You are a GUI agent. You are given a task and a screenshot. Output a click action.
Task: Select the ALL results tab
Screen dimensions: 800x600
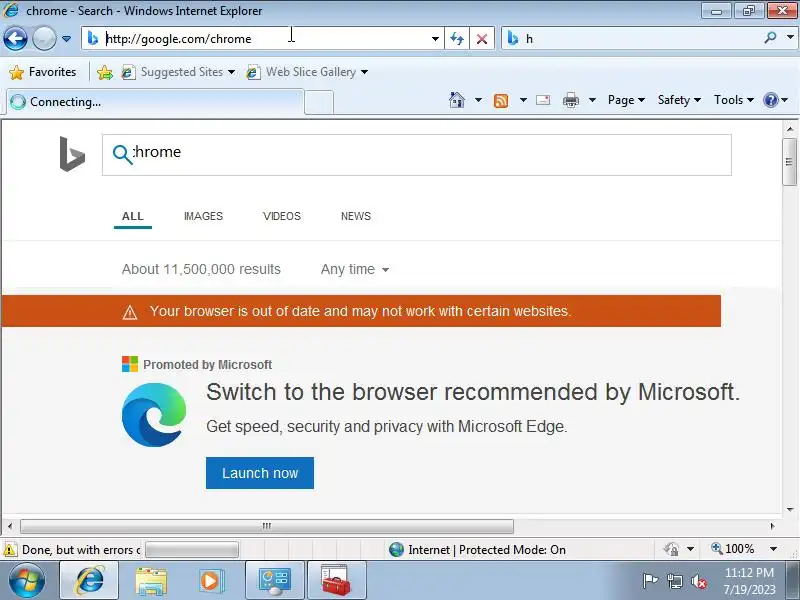tap(133, 216)
